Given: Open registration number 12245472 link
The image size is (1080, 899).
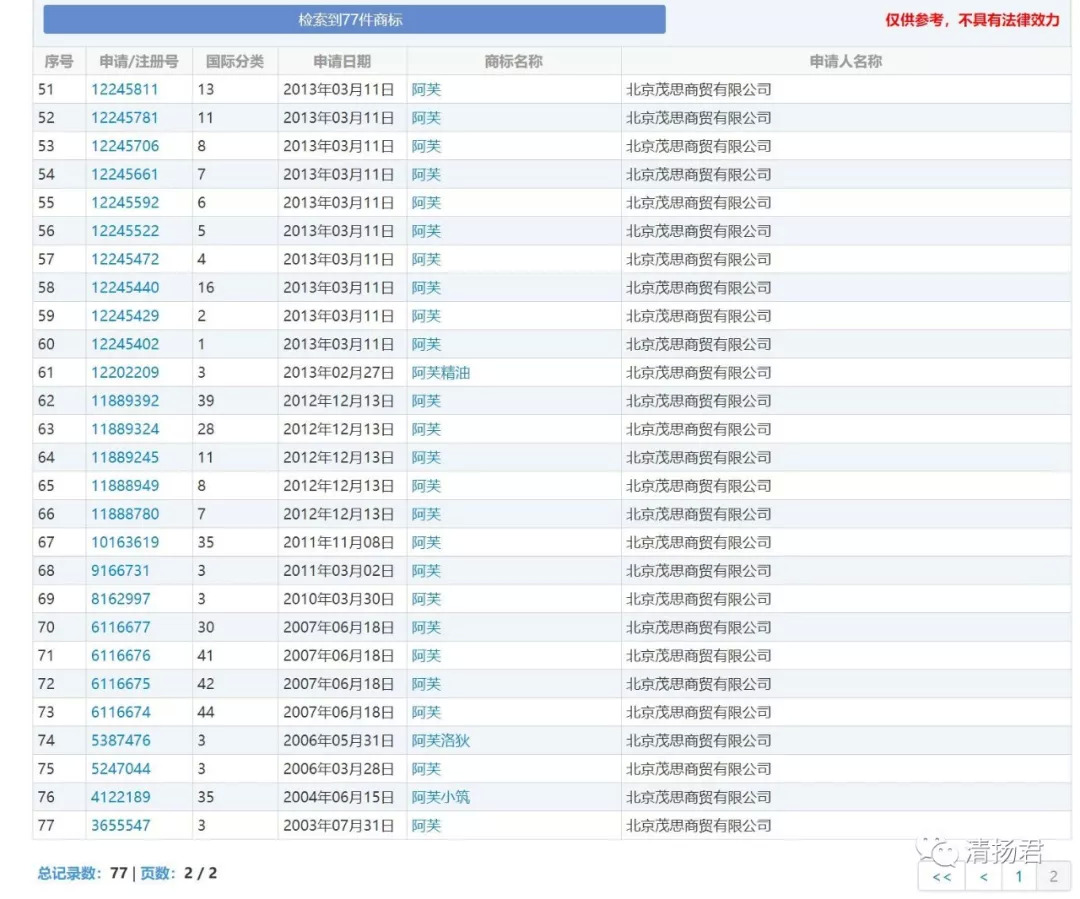Looking at the screenshot, I should click(125, 259).
